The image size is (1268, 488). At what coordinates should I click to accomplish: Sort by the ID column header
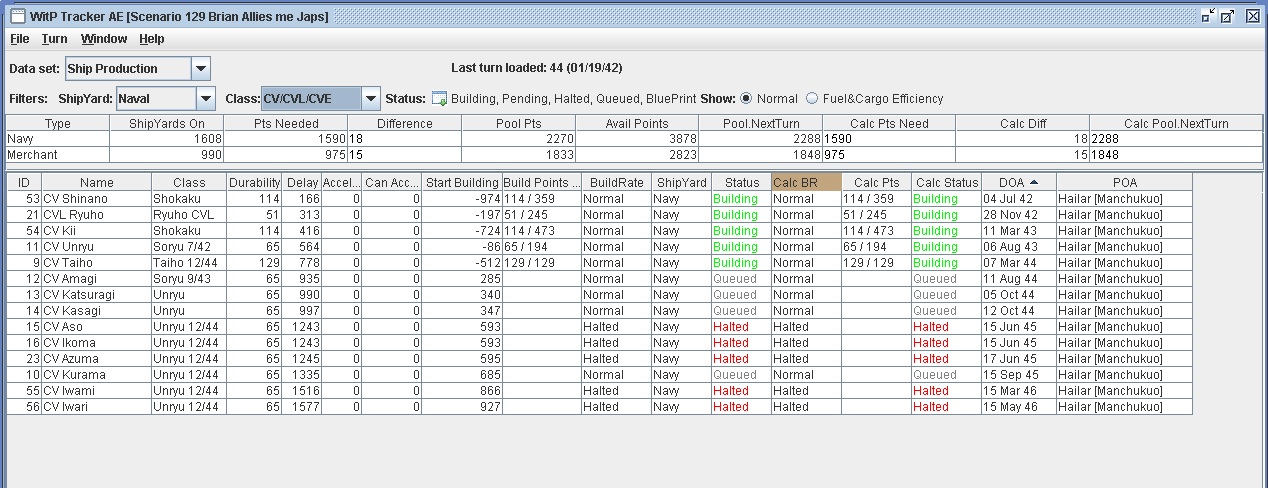pos(24,182)
